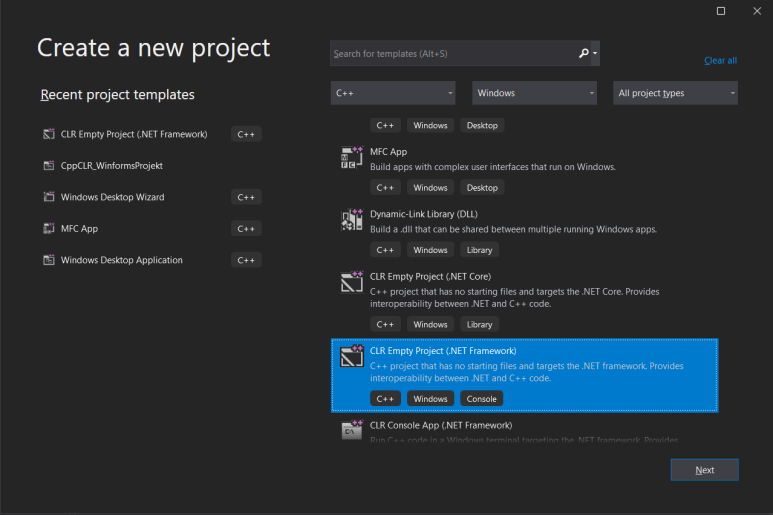Click the CLR Console App template icon

coord(351,431)
